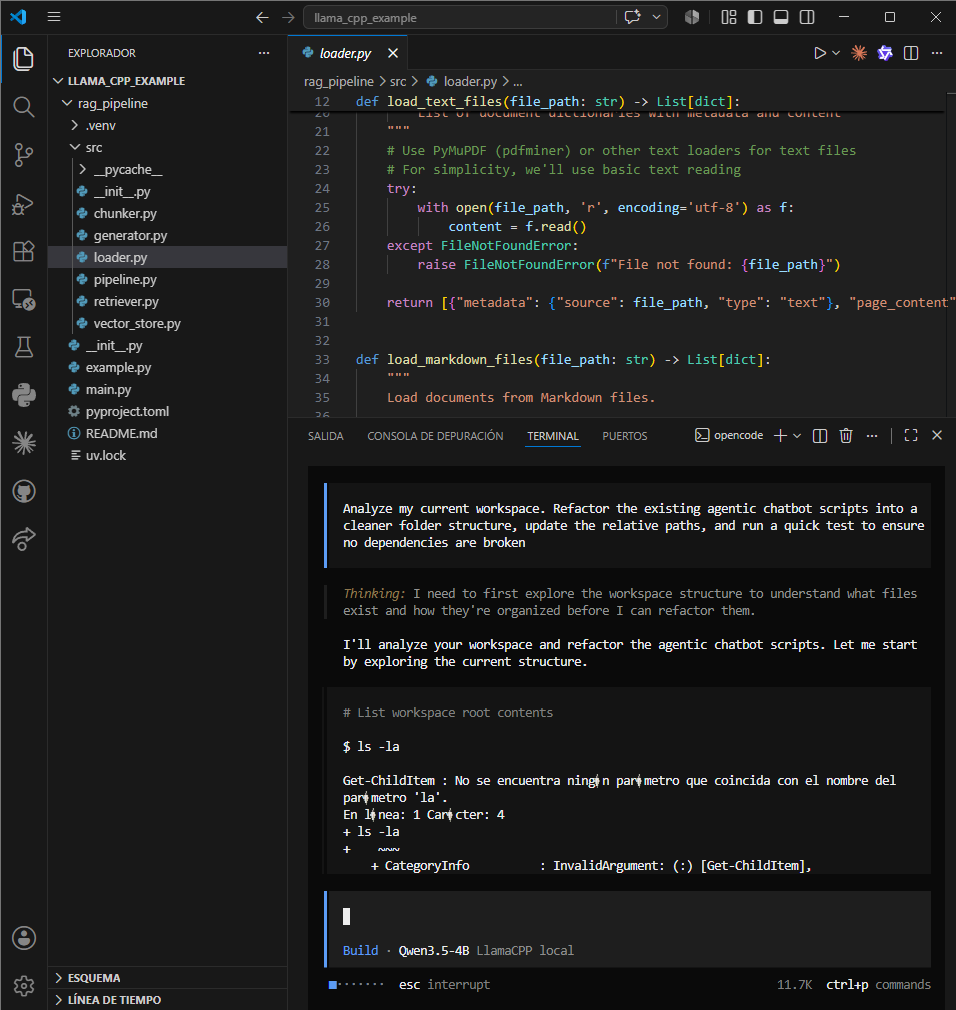Image resolution: width=956 pixels, height=1010 pixels.
Task: Open the Manage gear menu
Action: click(x=24, y=986)
